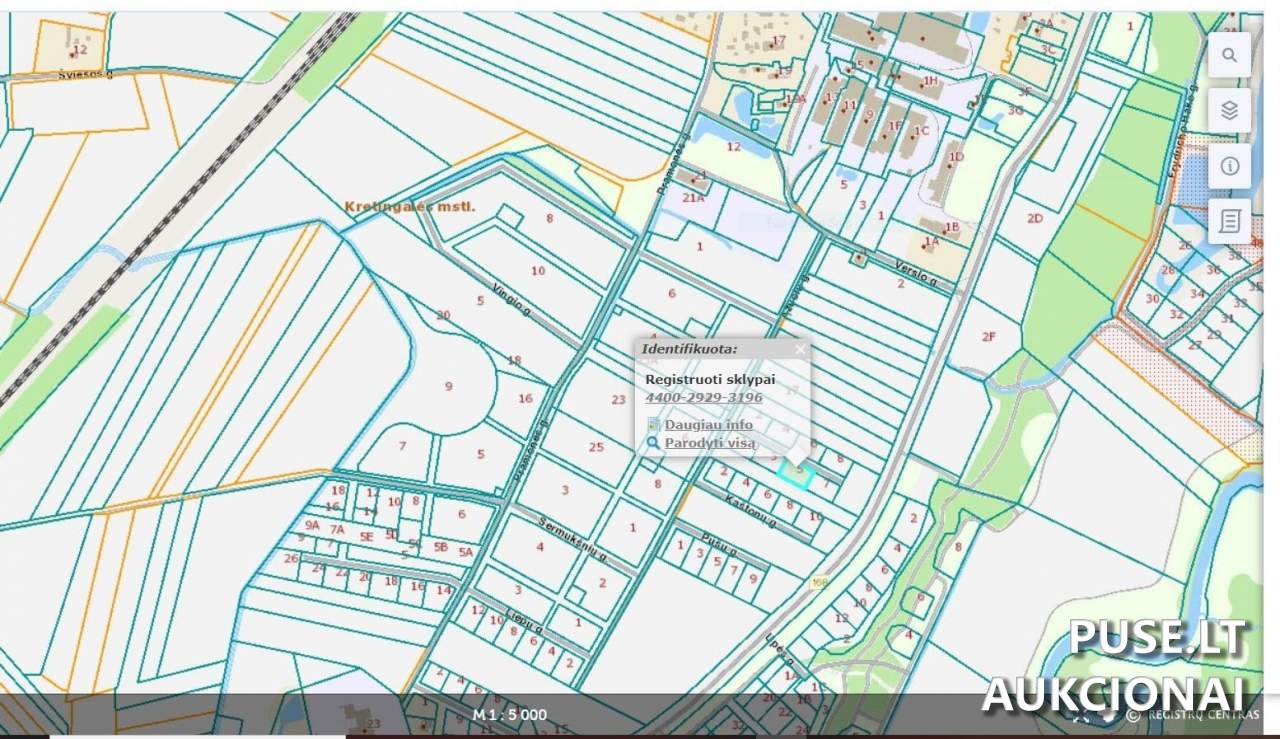Click the Liepų g. street label
Image resolution: width=1280 pixels, height=739 pixels.
click(x=524, y=620)
